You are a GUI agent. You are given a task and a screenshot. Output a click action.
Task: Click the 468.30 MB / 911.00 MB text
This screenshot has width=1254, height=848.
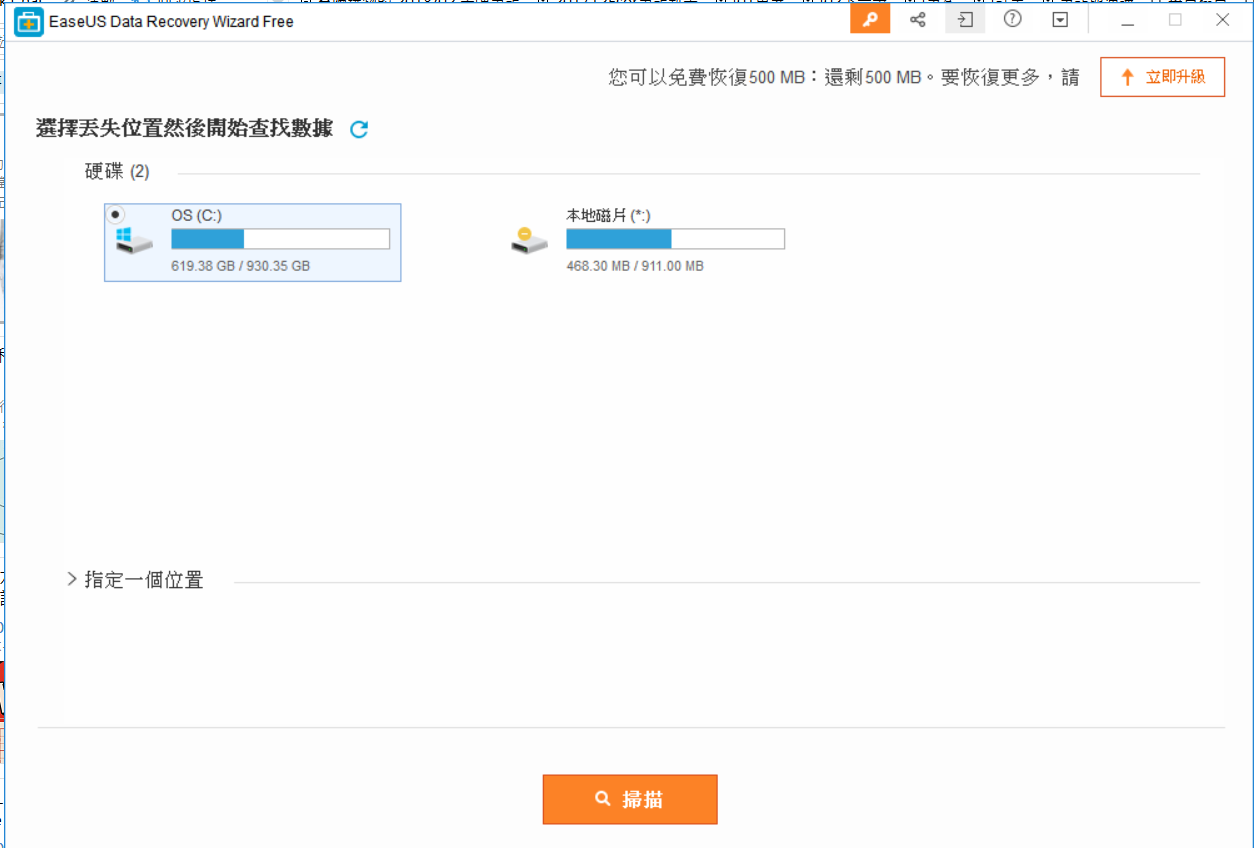[x=635, y=266]
